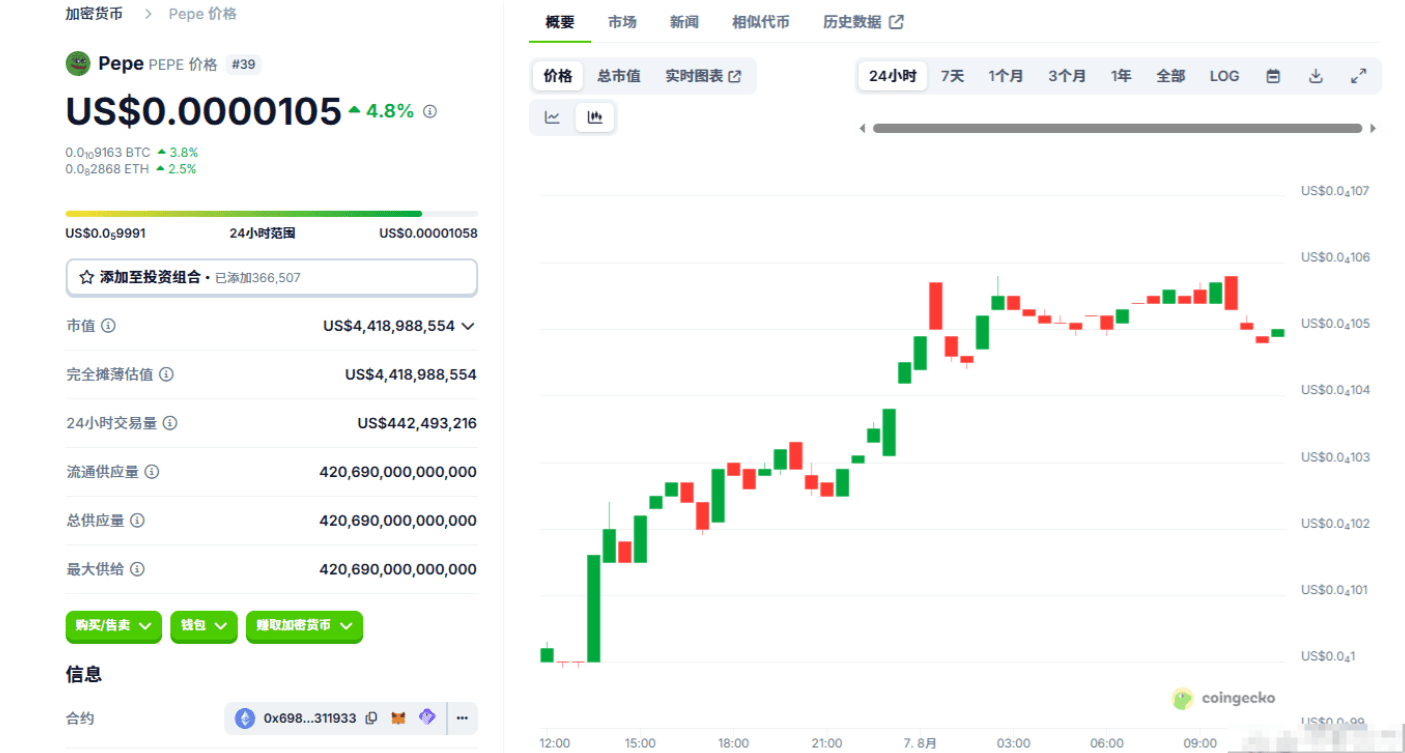Select the 1个月 time range
The image size is (1405, 753).
click(x=1006, y=76)
